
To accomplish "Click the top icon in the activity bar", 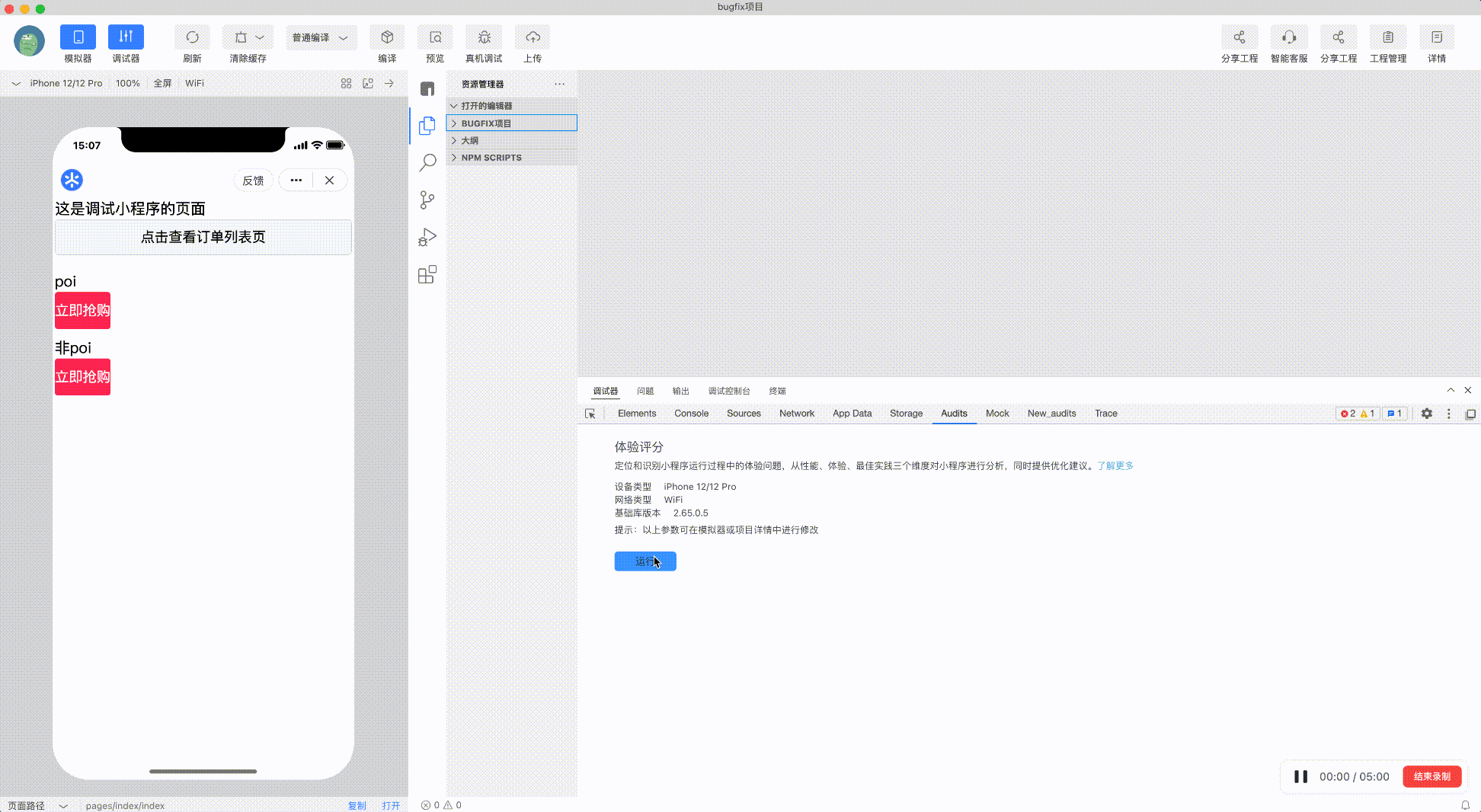I will coord(427,88).
